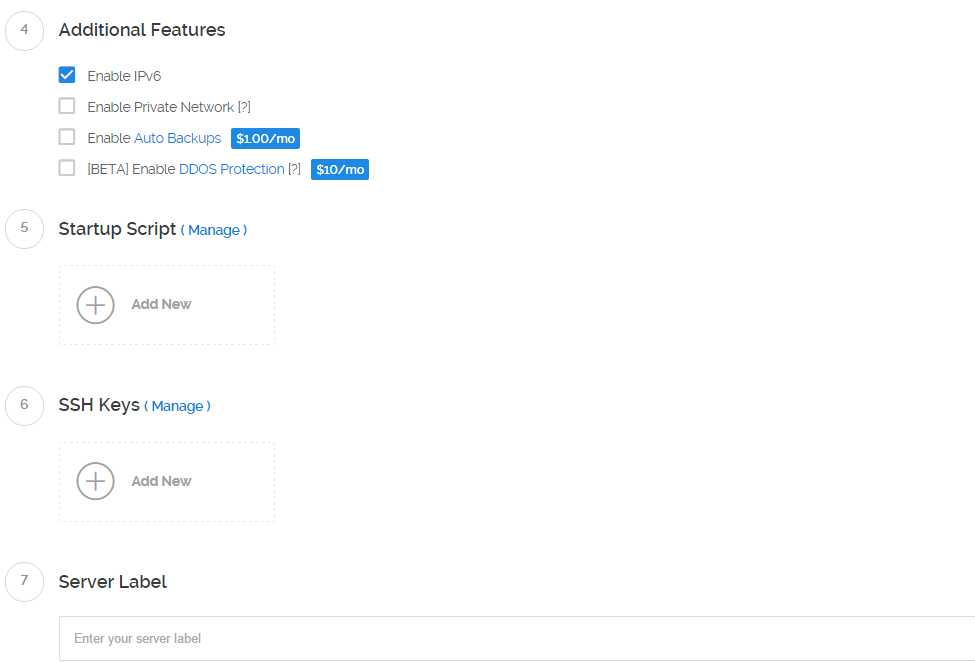The width and height of the screenshot is (975, 662).
Task: Open the DDOS Protection link
Action: tap(231, 169)
